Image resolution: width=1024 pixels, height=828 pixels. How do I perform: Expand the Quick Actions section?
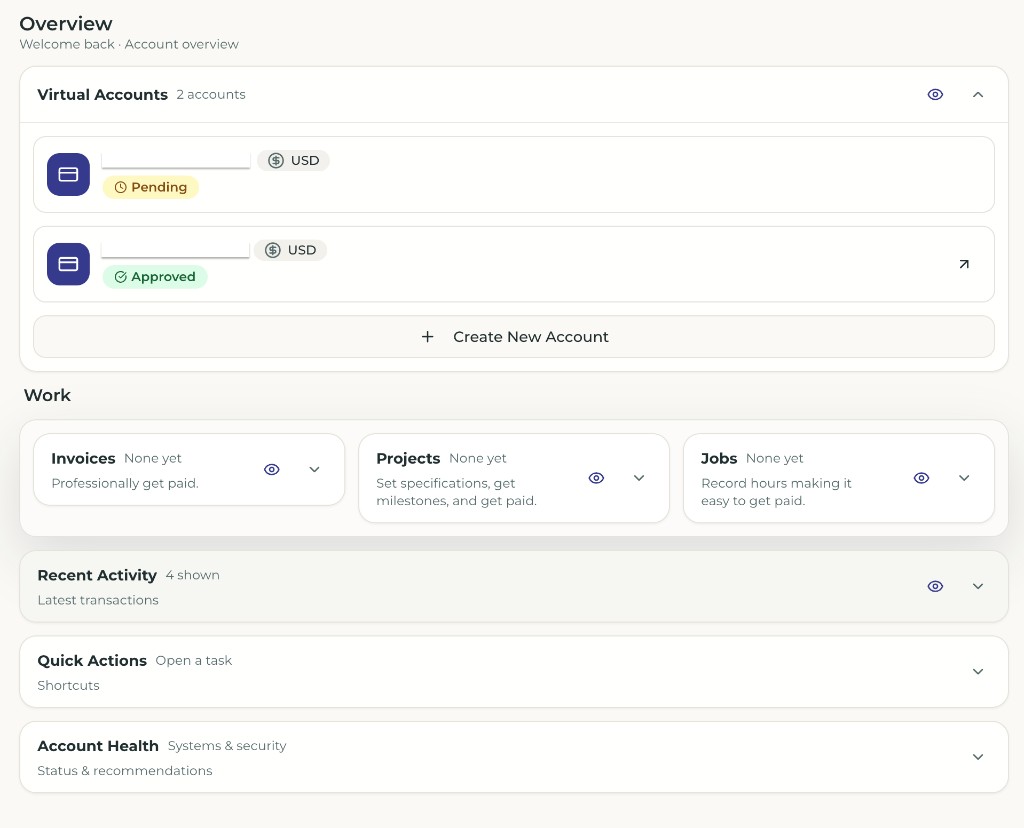[978, 672]
